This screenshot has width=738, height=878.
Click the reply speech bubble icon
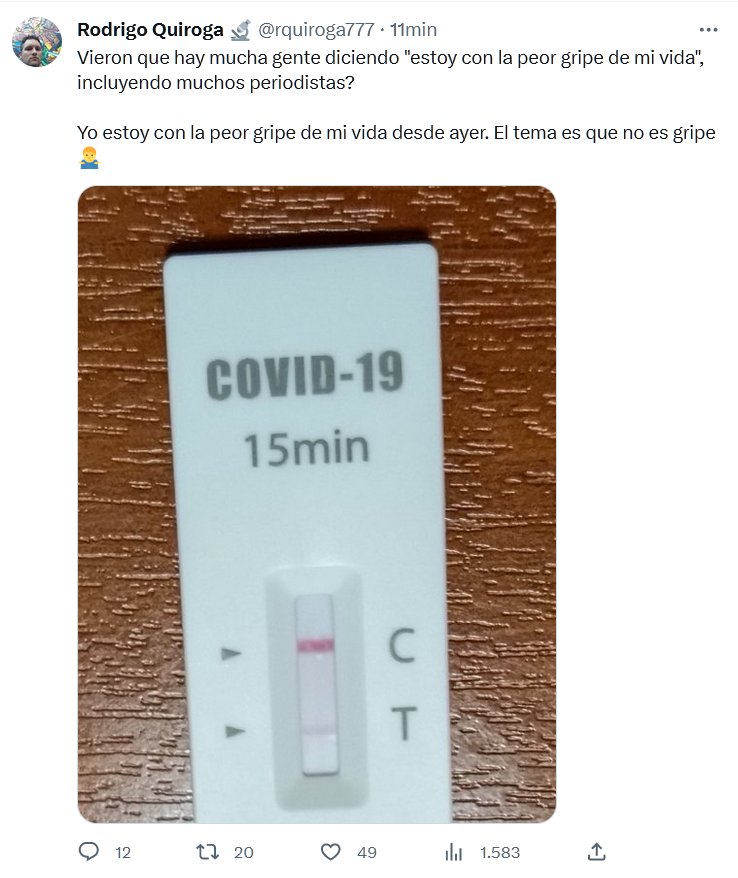click(x=88, y=852)
